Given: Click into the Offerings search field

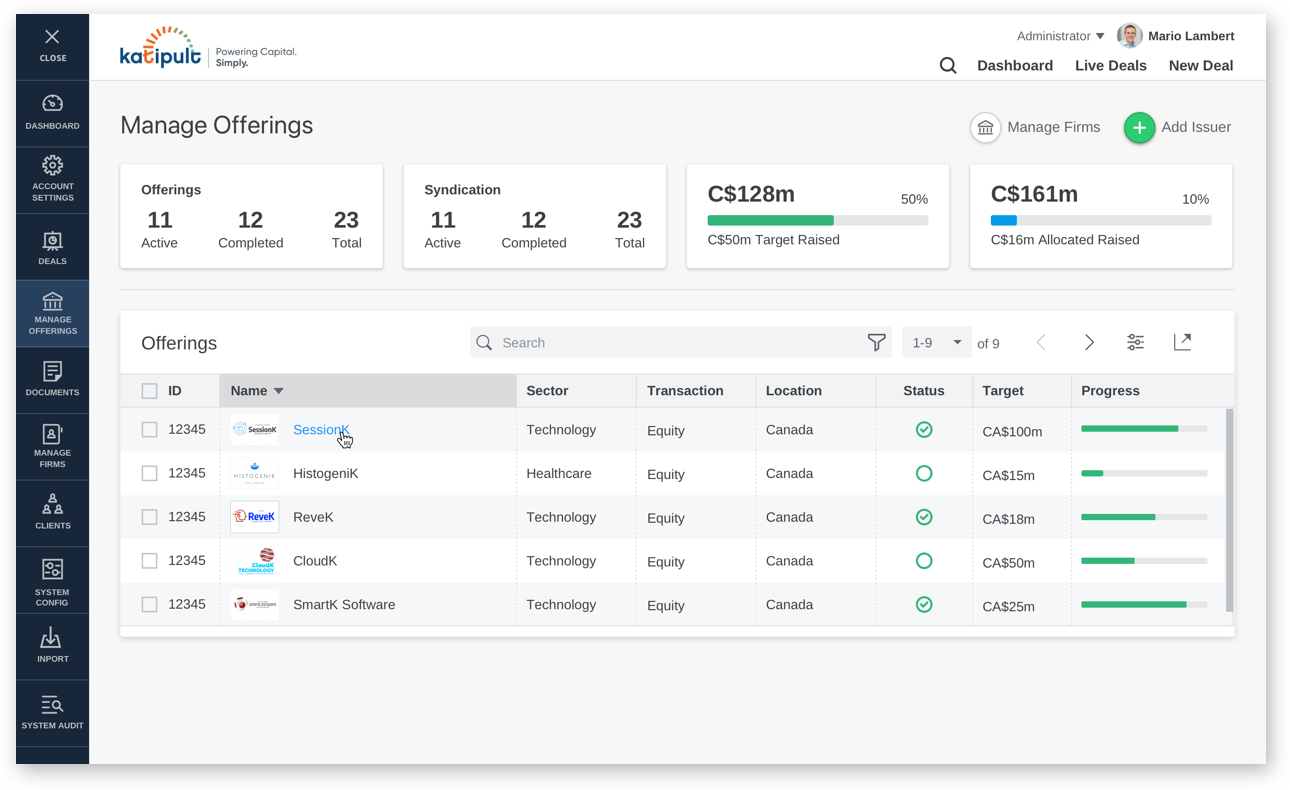Looking at the screenshot, I should click(x=680, y=343).
